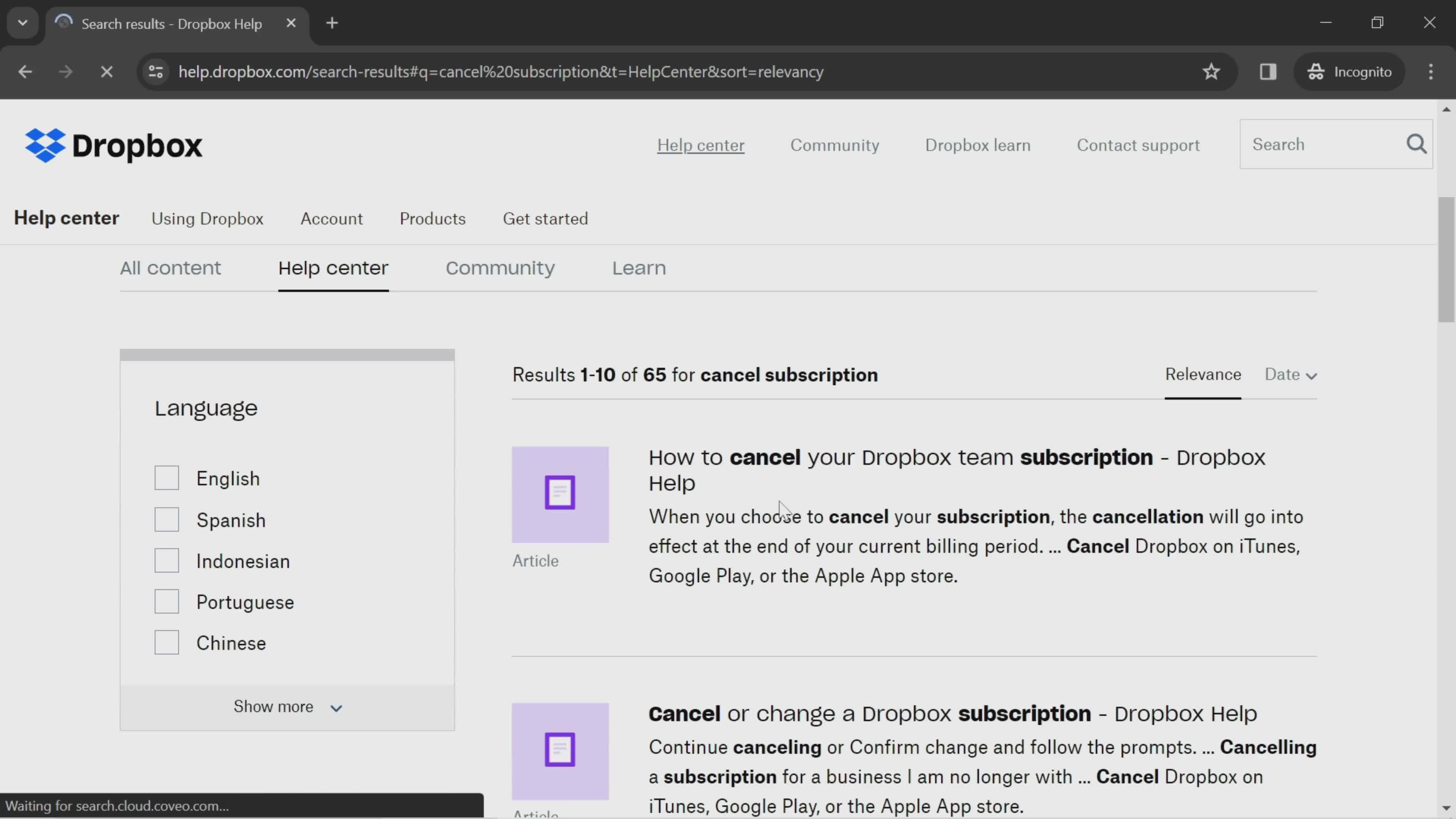Screen dimensions: 1456x819
Task: Open 'Cancel or change a Dropbox subscription' article
Action: pyautogui.click(x=952, y=714)
